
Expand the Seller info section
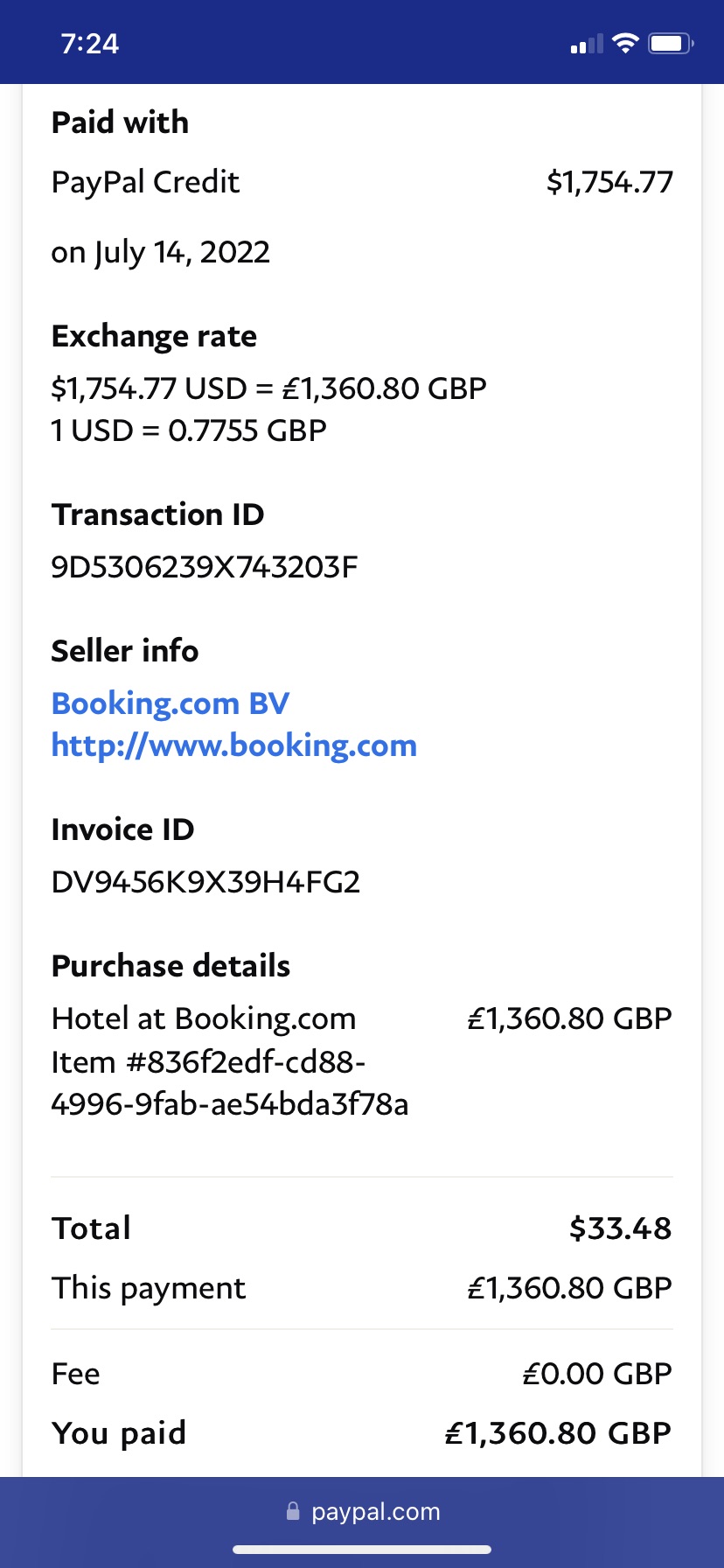tap(125, 651)
